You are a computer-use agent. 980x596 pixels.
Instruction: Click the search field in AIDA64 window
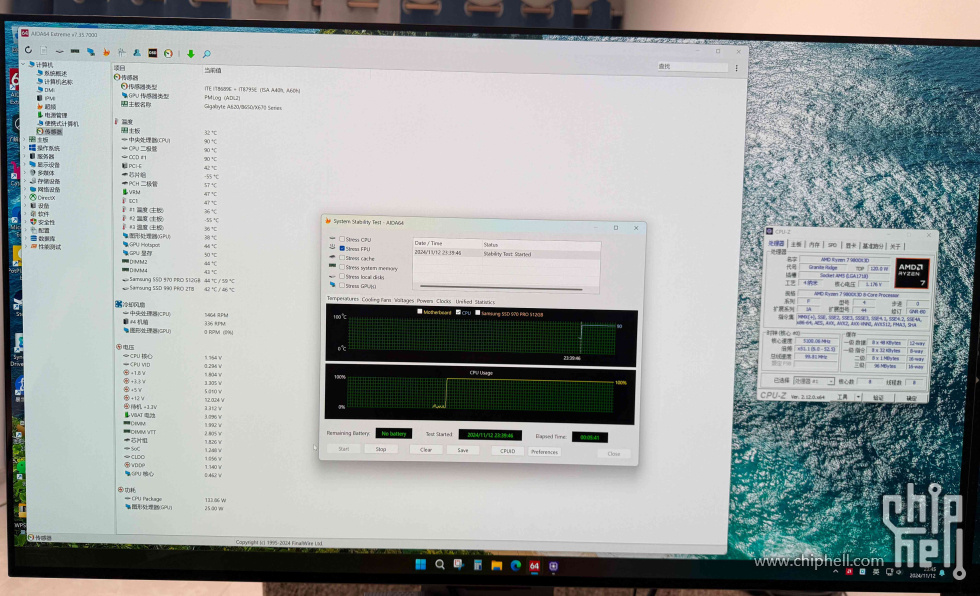[x=692, y=66]
